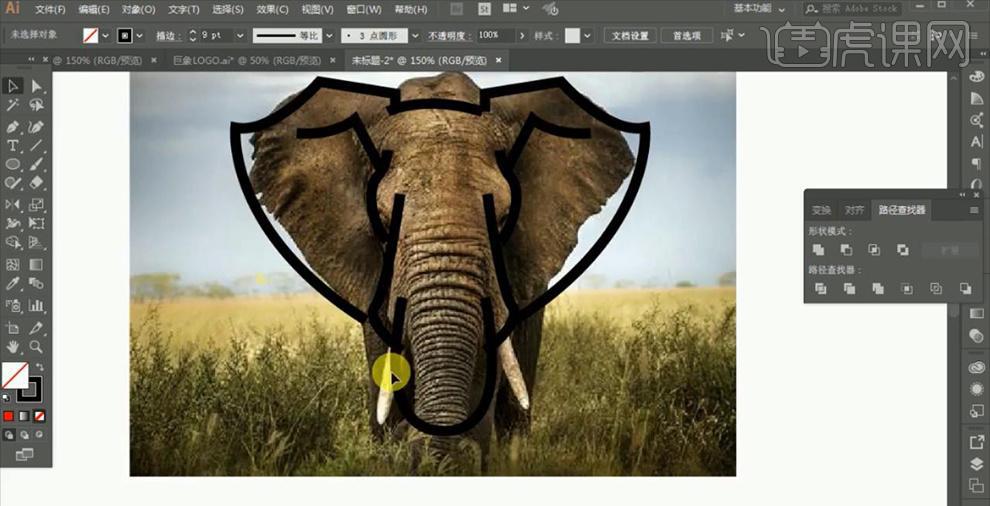Click Merge in Pathfinder panel
Viewport: 990px width, 506px height.
pyautogui.click(x=878, y=289)
